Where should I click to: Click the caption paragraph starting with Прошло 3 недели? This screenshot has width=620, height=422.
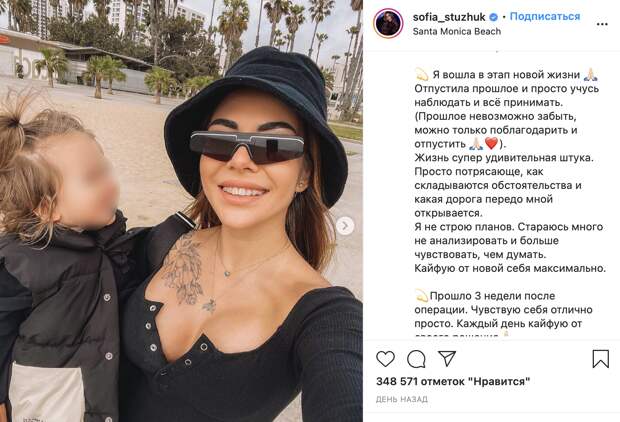[x=503, y=313]
